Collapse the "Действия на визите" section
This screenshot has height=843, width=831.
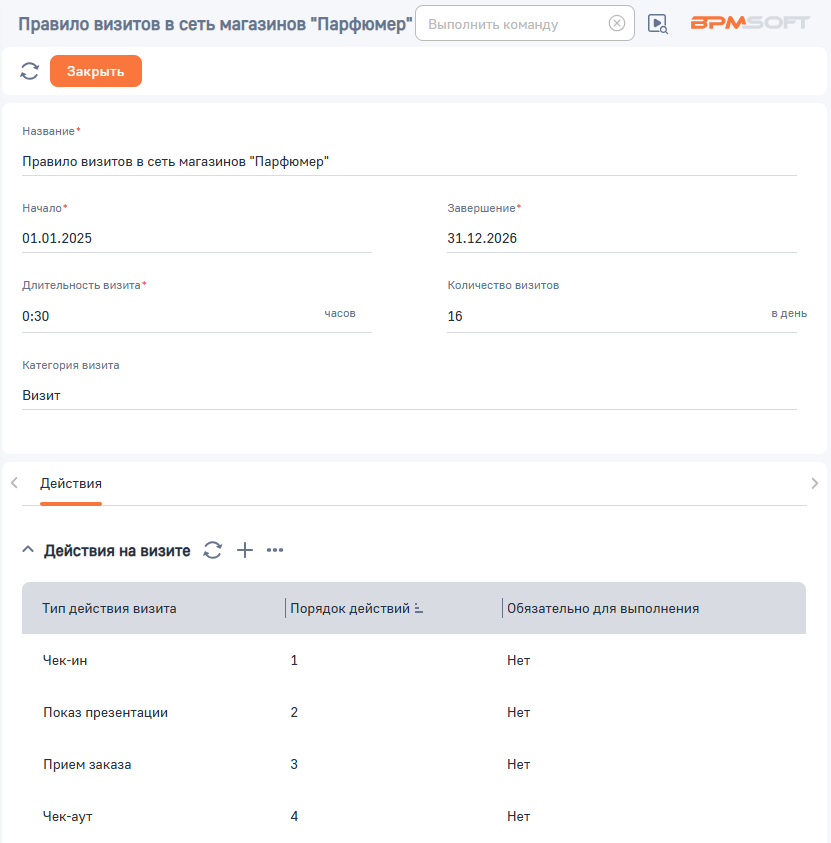28,550
